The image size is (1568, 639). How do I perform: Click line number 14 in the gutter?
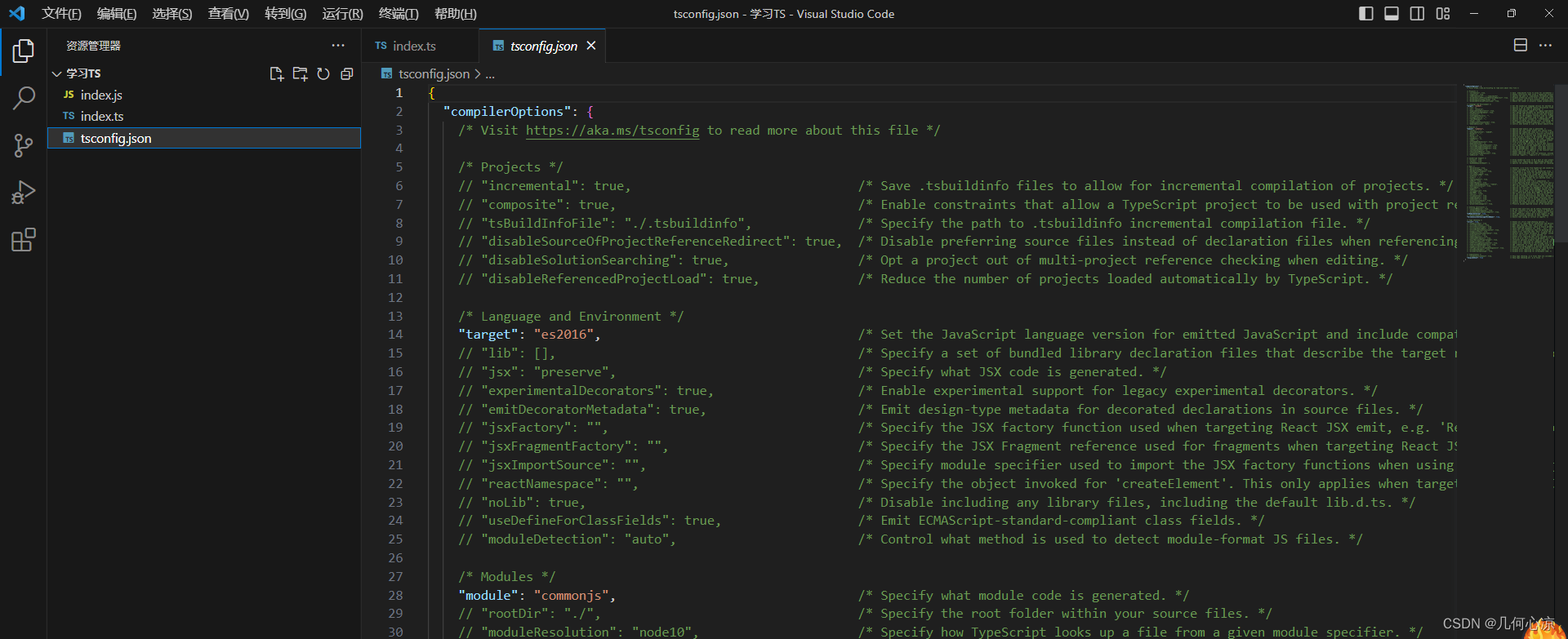[395, 335]
